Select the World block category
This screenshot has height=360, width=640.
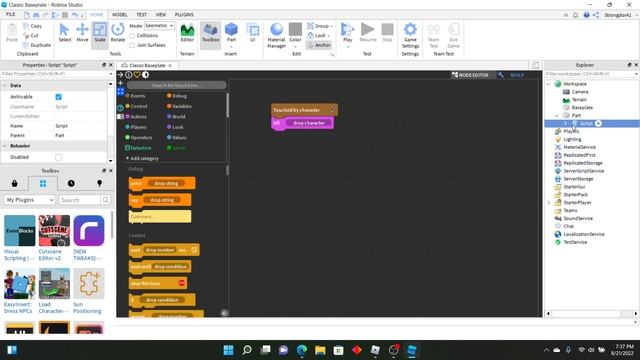coord(176,117)
